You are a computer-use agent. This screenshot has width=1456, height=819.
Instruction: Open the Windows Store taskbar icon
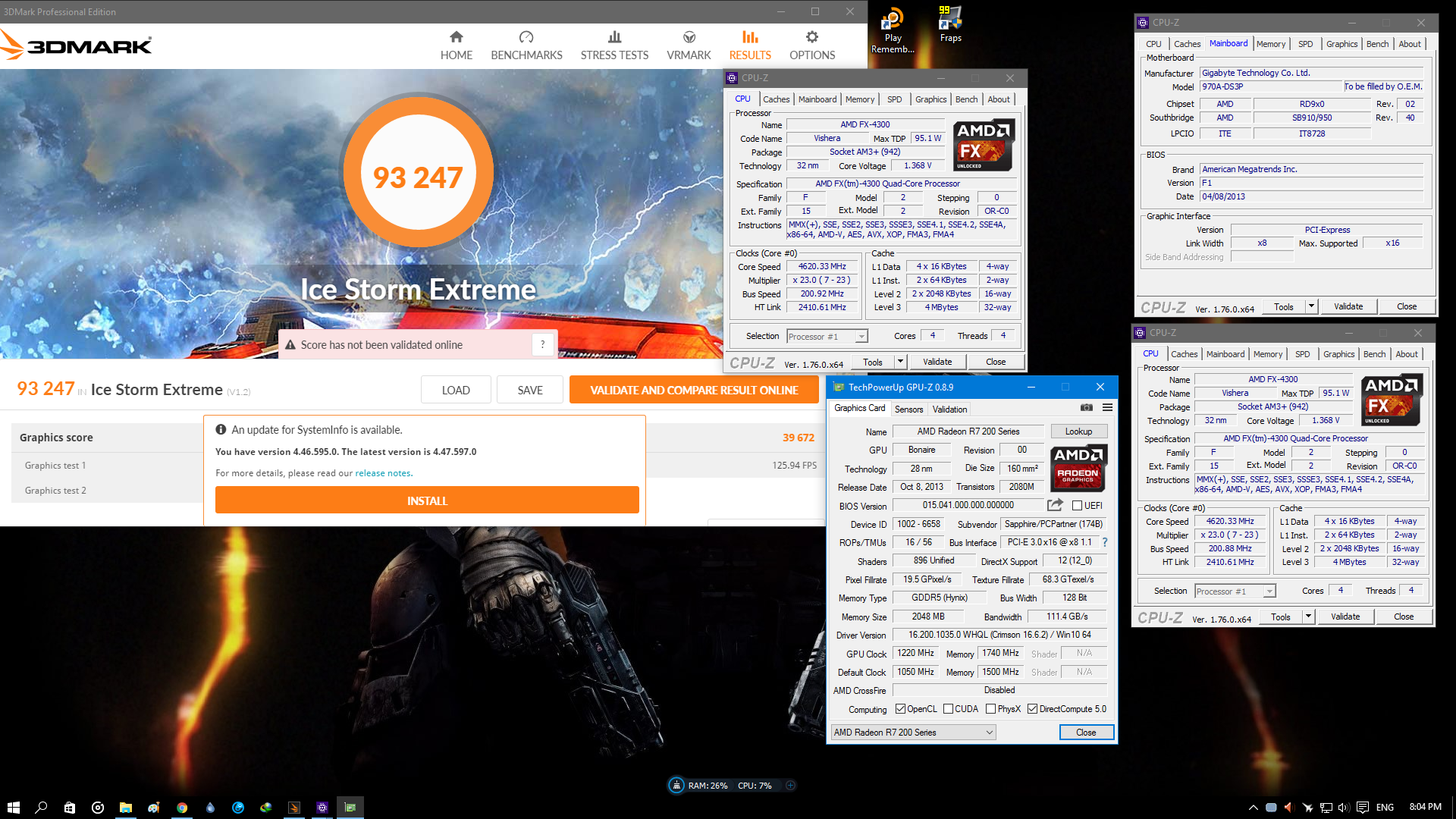(x=70, y=808)
